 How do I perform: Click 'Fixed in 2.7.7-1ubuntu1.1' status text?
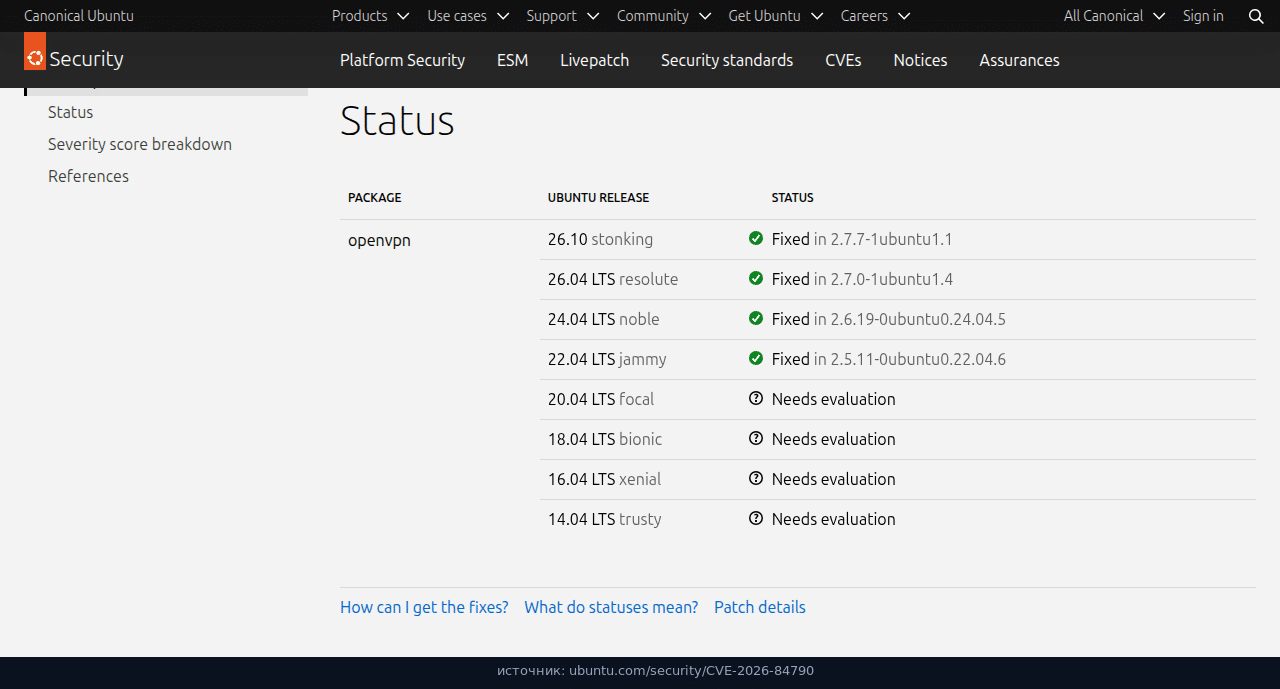(x=862, y=239)
